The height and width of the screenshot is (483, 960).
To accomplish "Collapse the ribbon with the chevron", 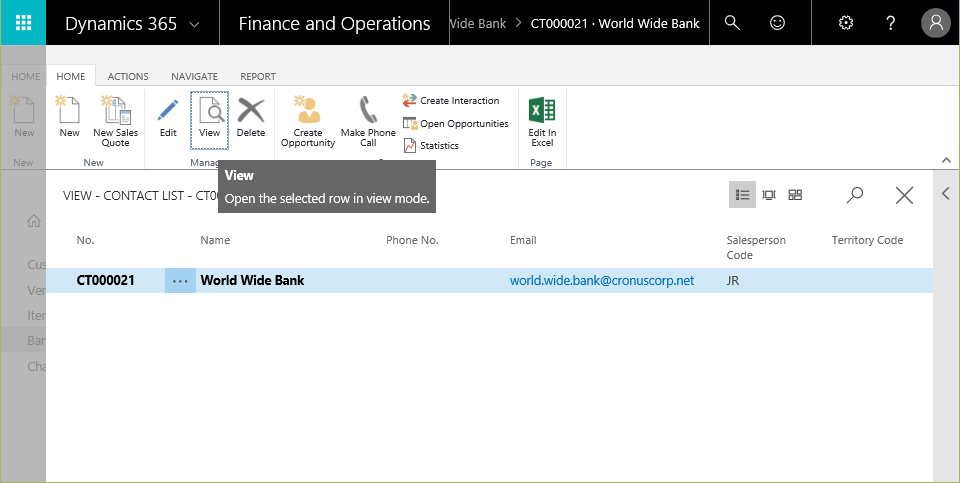I will pos(946,160).
